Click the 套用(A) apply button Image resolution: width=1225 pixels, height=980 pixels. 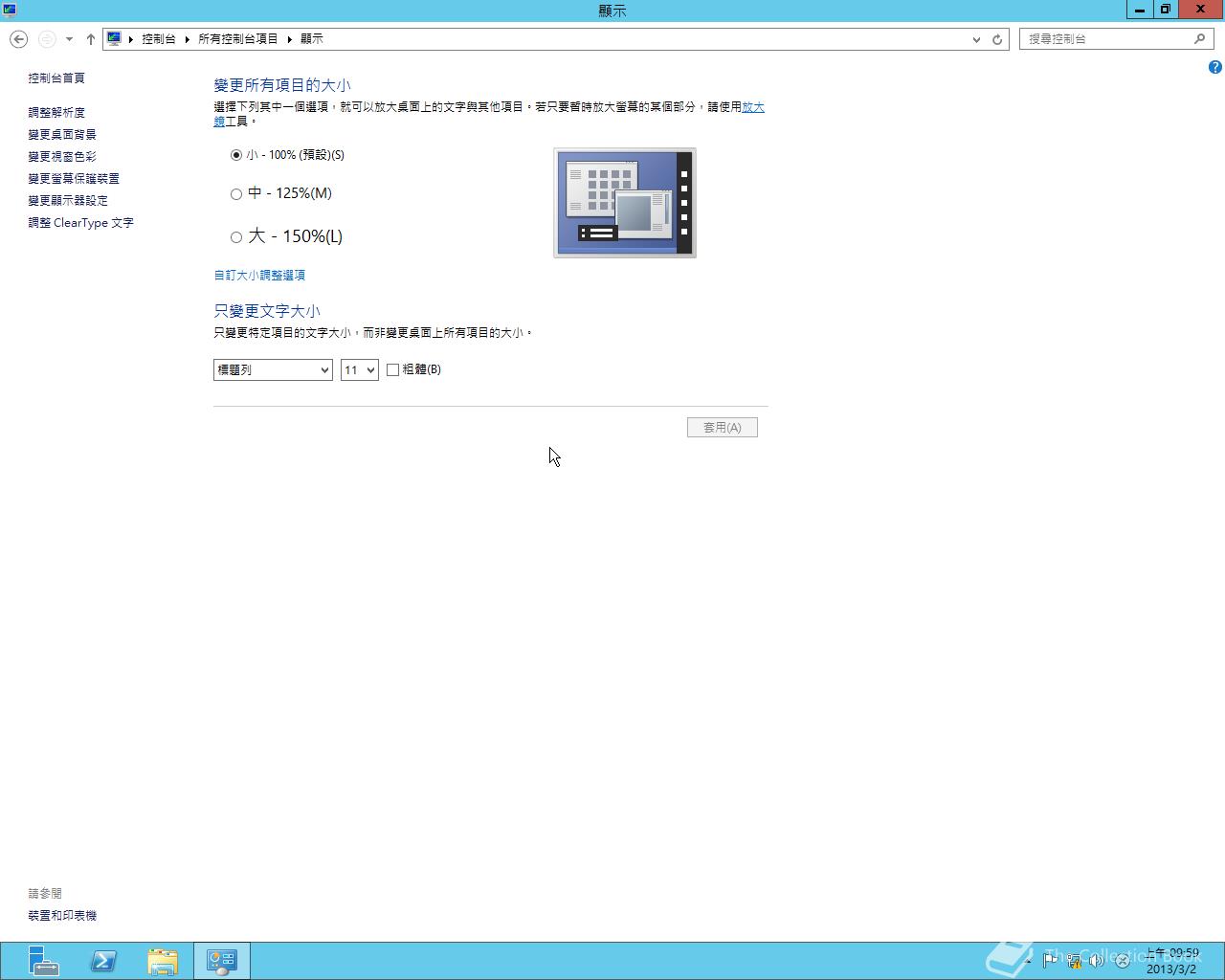[723, 428]
